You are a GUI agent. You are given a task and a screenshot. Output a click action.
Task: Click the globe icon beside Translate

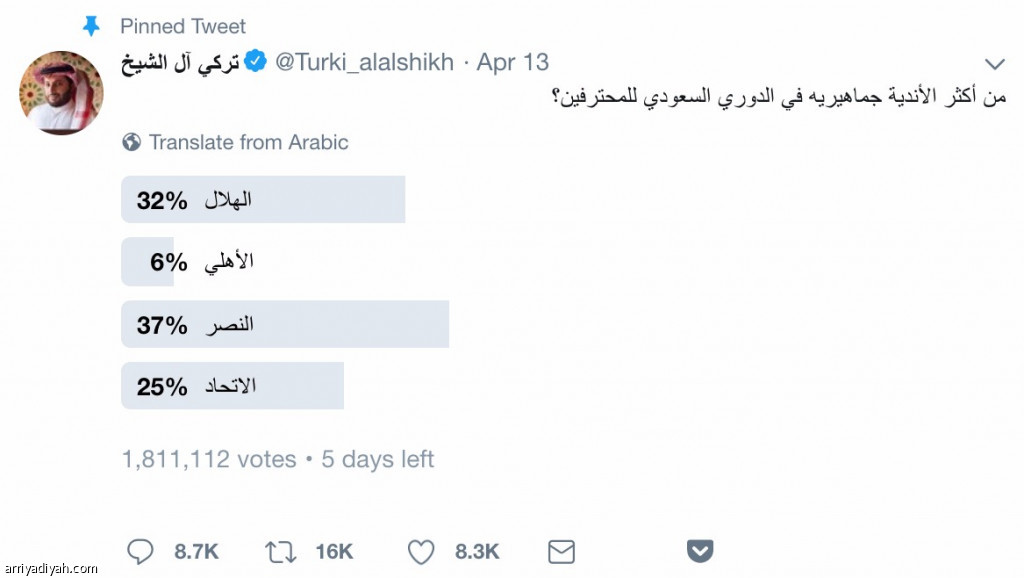pos(131,142)
